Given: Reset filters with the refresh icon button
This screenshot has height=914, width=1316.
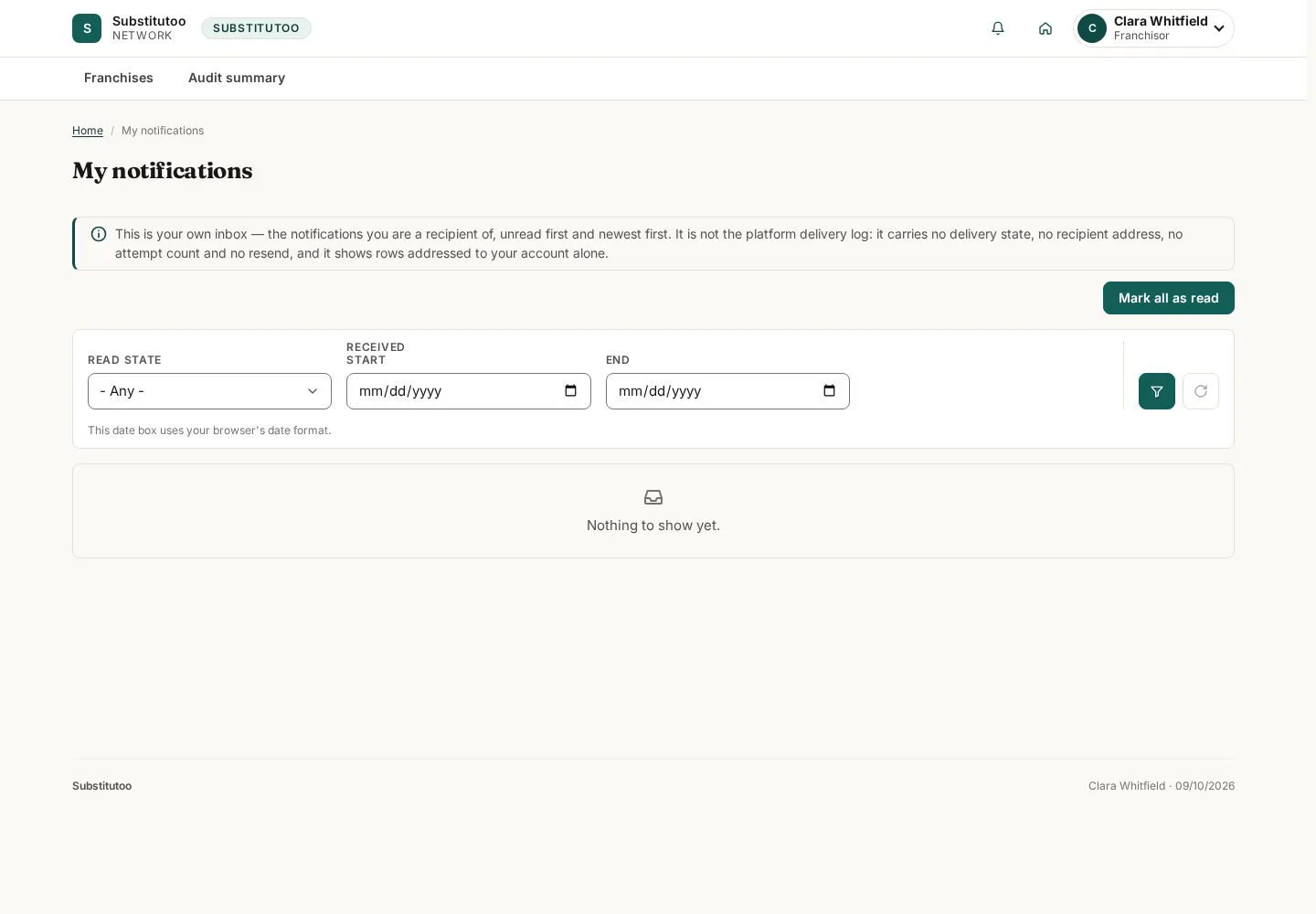Looking at the screenshot, I should (x=1201, y=391).
